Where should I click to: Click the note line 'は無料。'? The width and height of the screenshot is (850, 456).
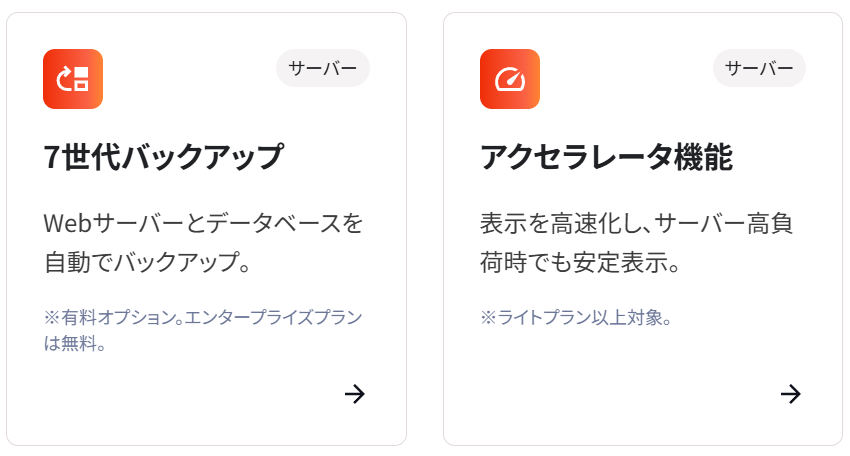click(75, 344)
